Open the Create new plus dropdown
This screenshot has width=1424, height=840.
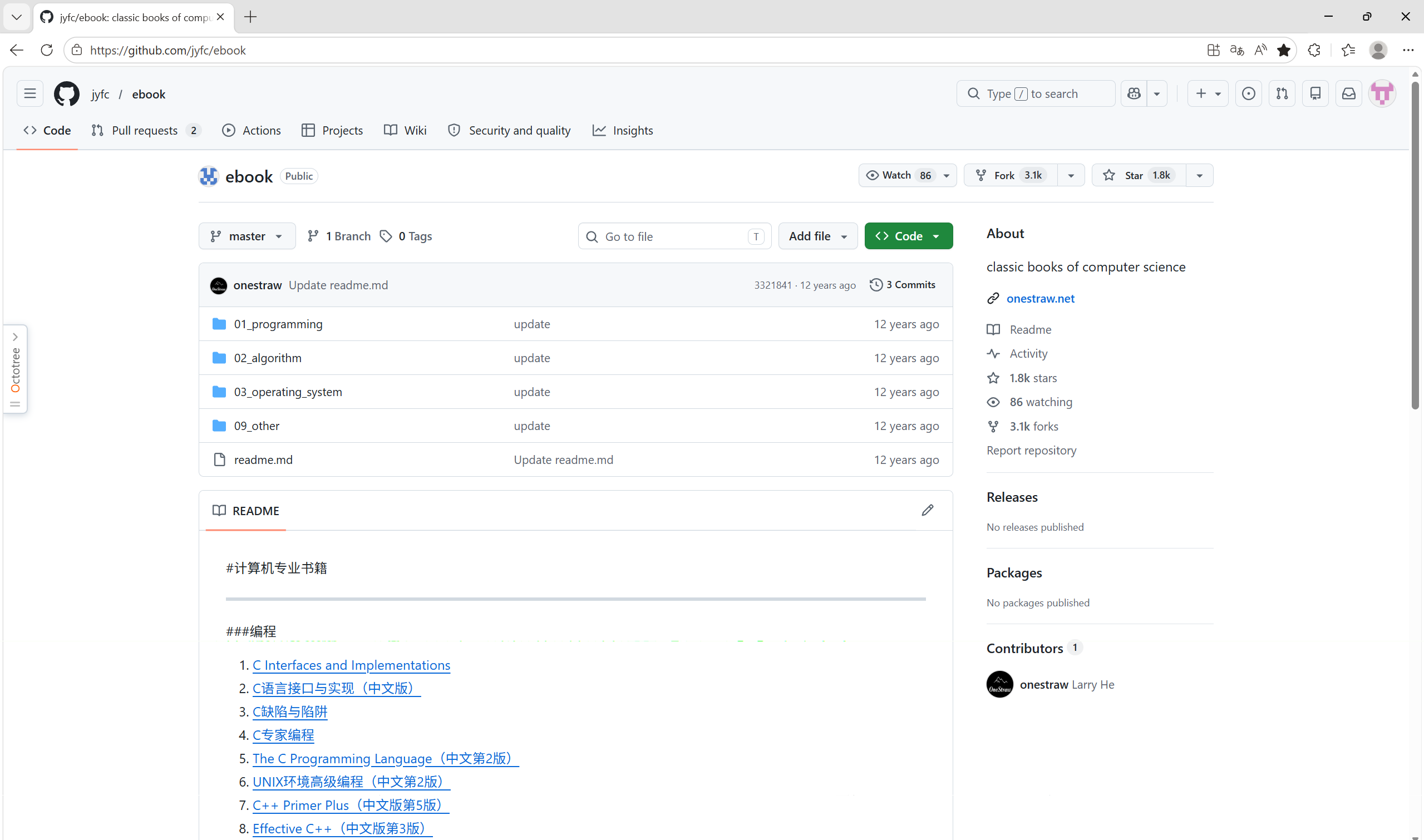click(x=1208, y=94)
